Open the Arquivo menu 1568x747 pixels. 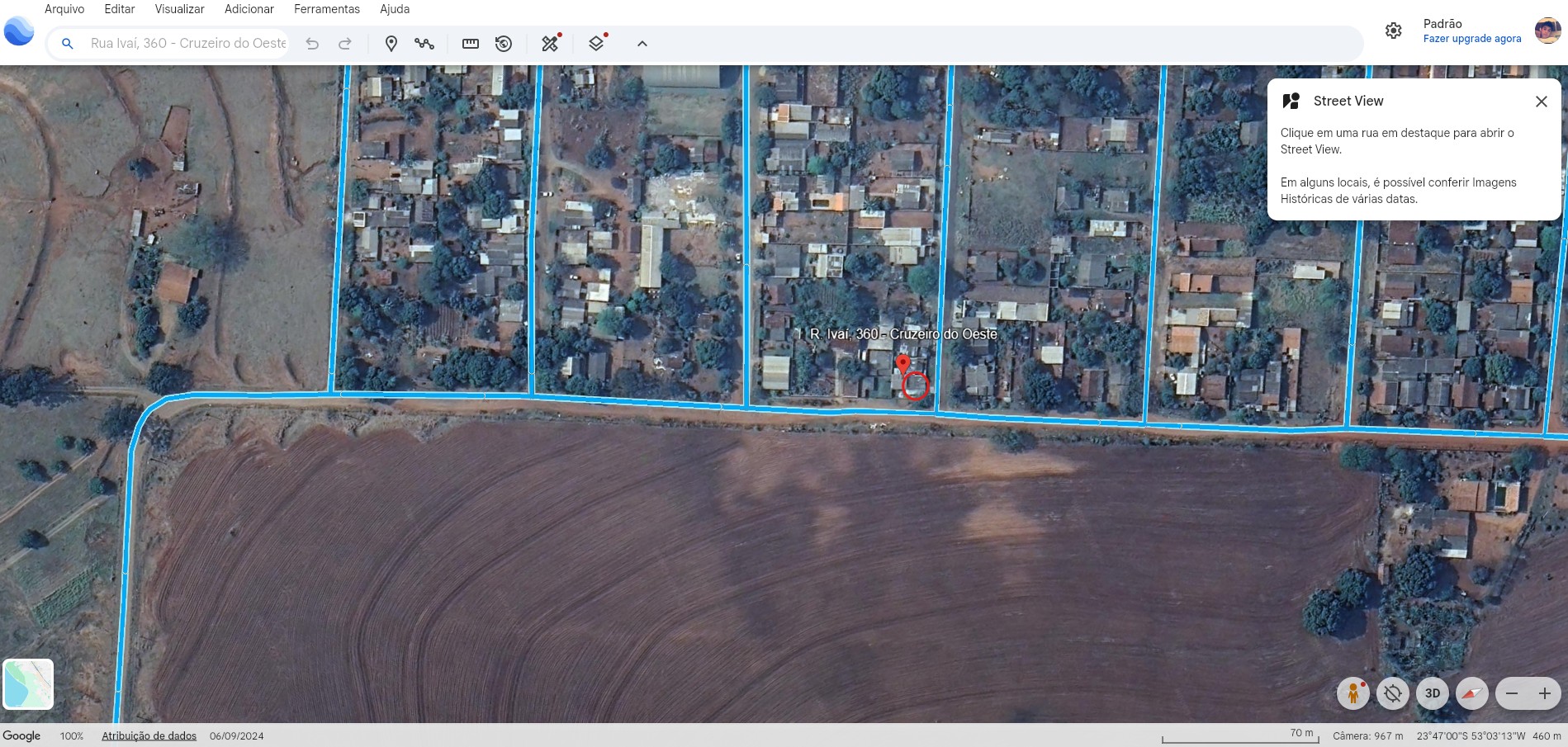64,9
